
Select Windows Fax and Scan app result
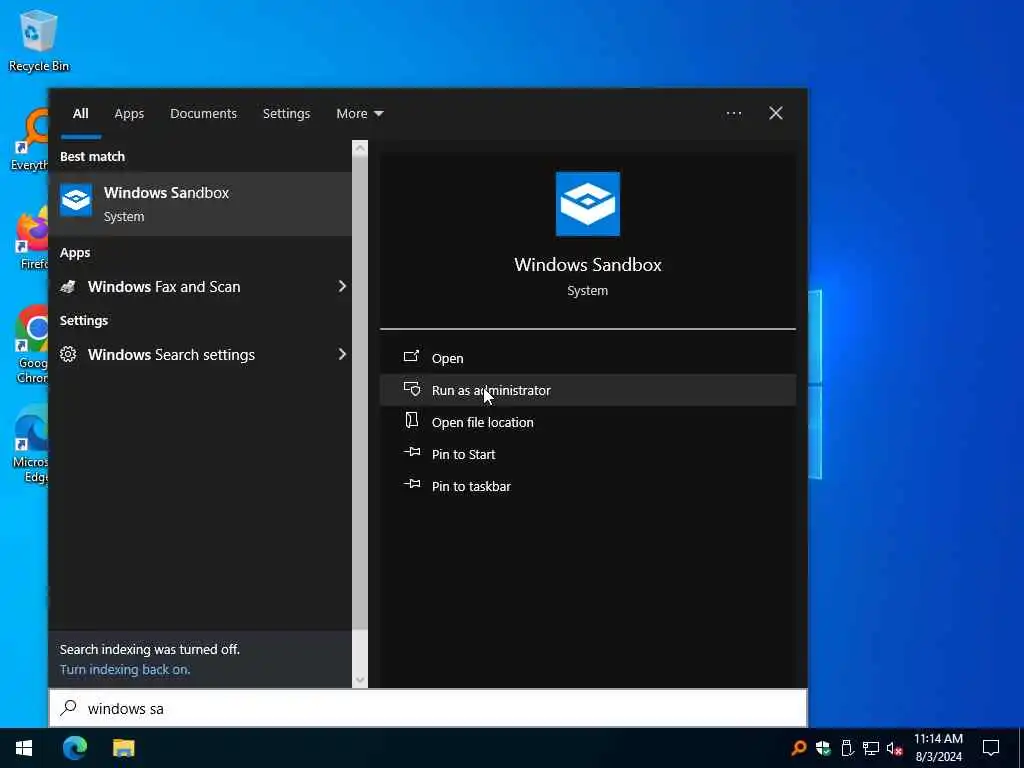(x=200, y=287)
